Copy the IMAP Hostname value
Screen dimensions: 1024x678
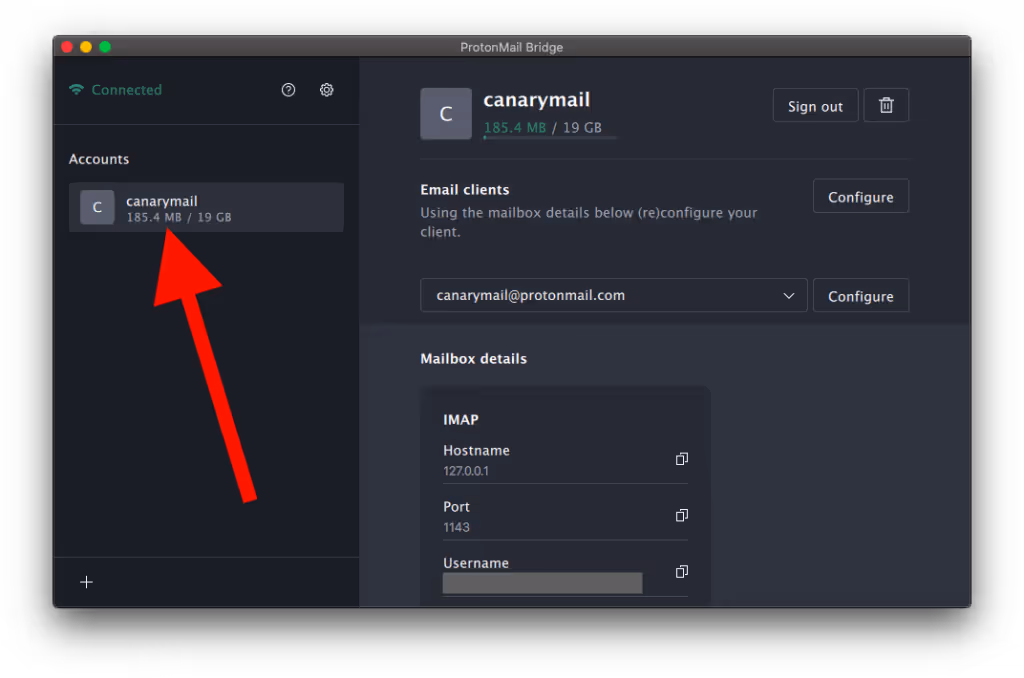point(681,459)
